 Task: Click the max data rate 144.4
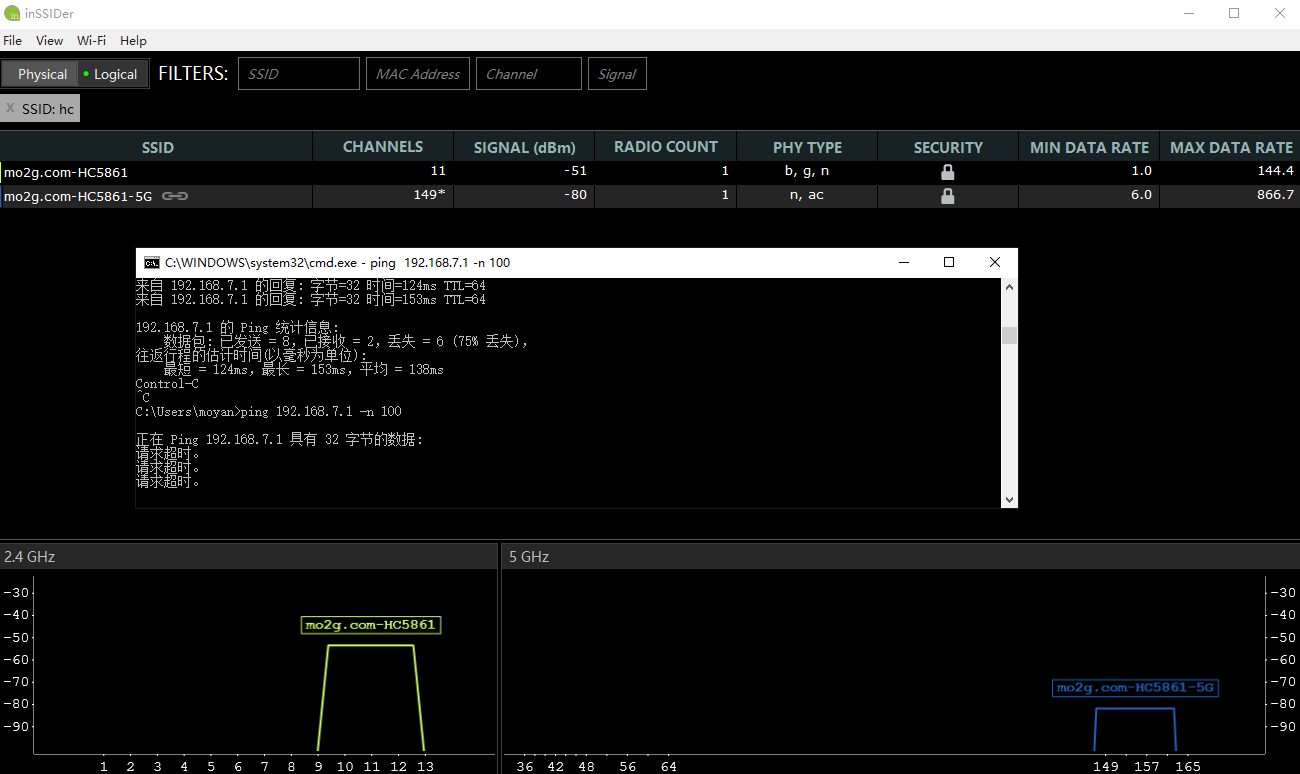tap(1275, 171)
